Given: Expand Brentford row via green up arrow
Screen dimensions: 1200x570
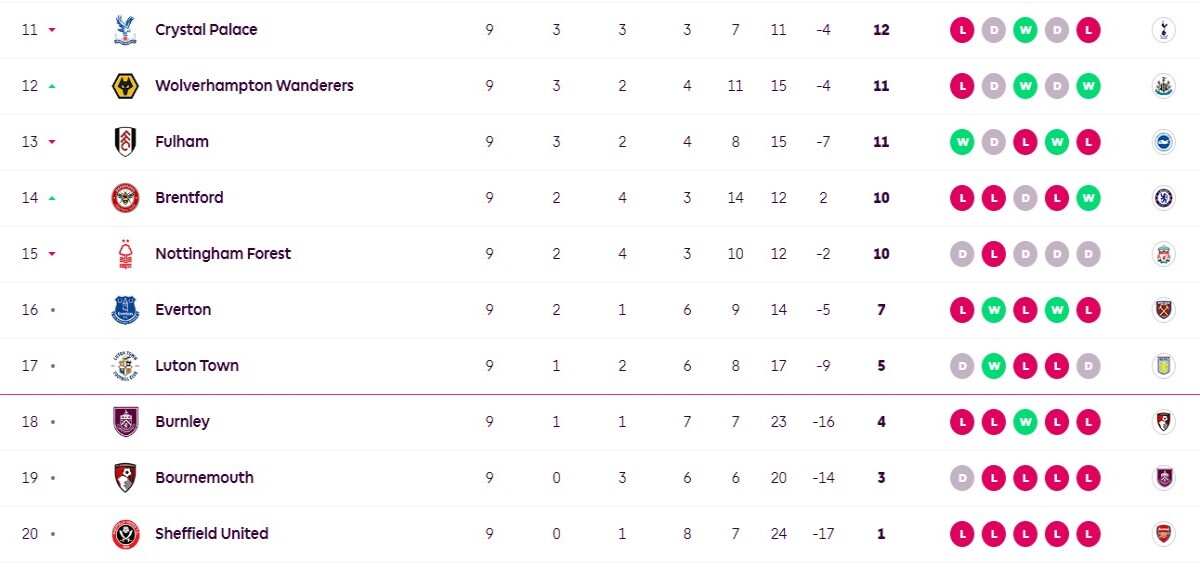Looking at the screenshot, I should (52, 198).
